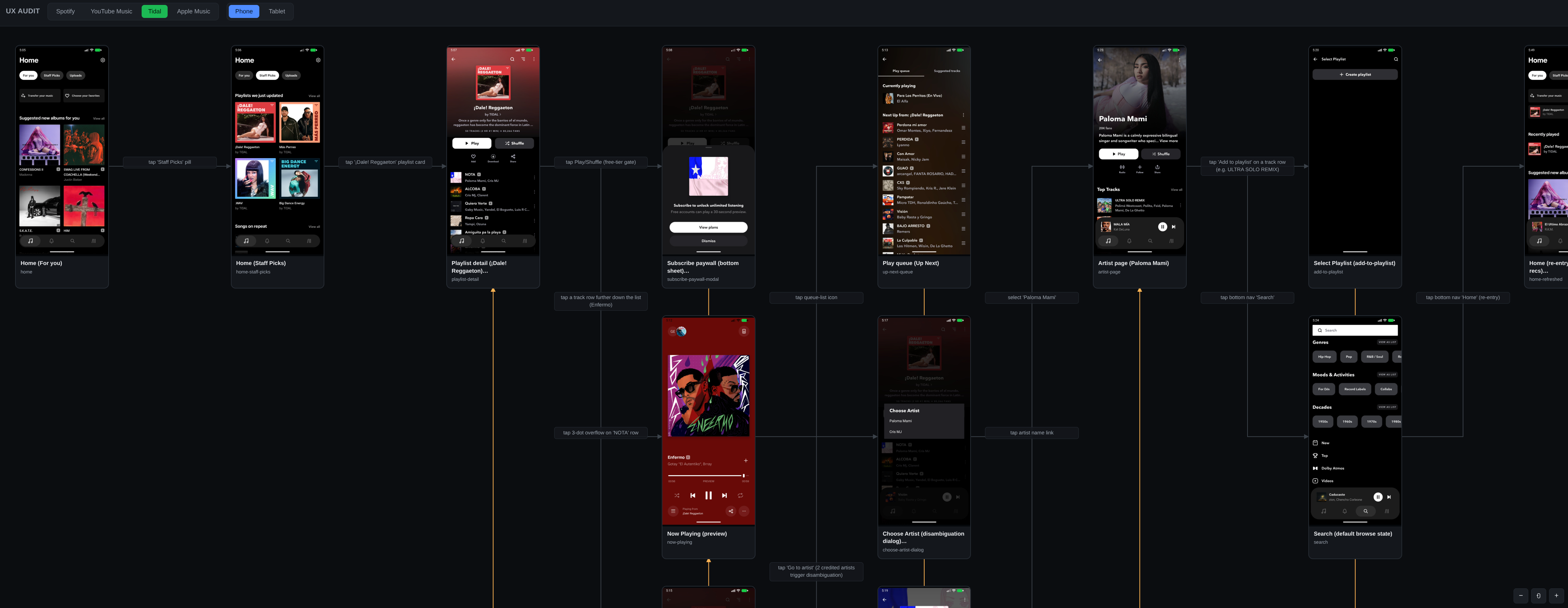Click View plans in Subscribe paywall screen

708,227
